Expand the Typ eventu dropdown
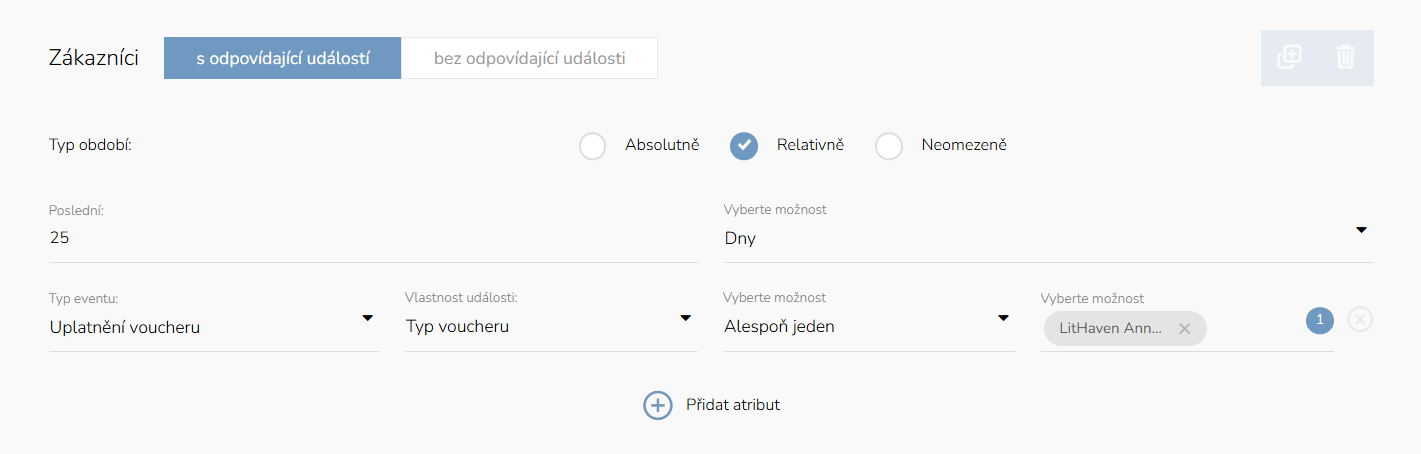1421x454 pixels. coord(213,326)
